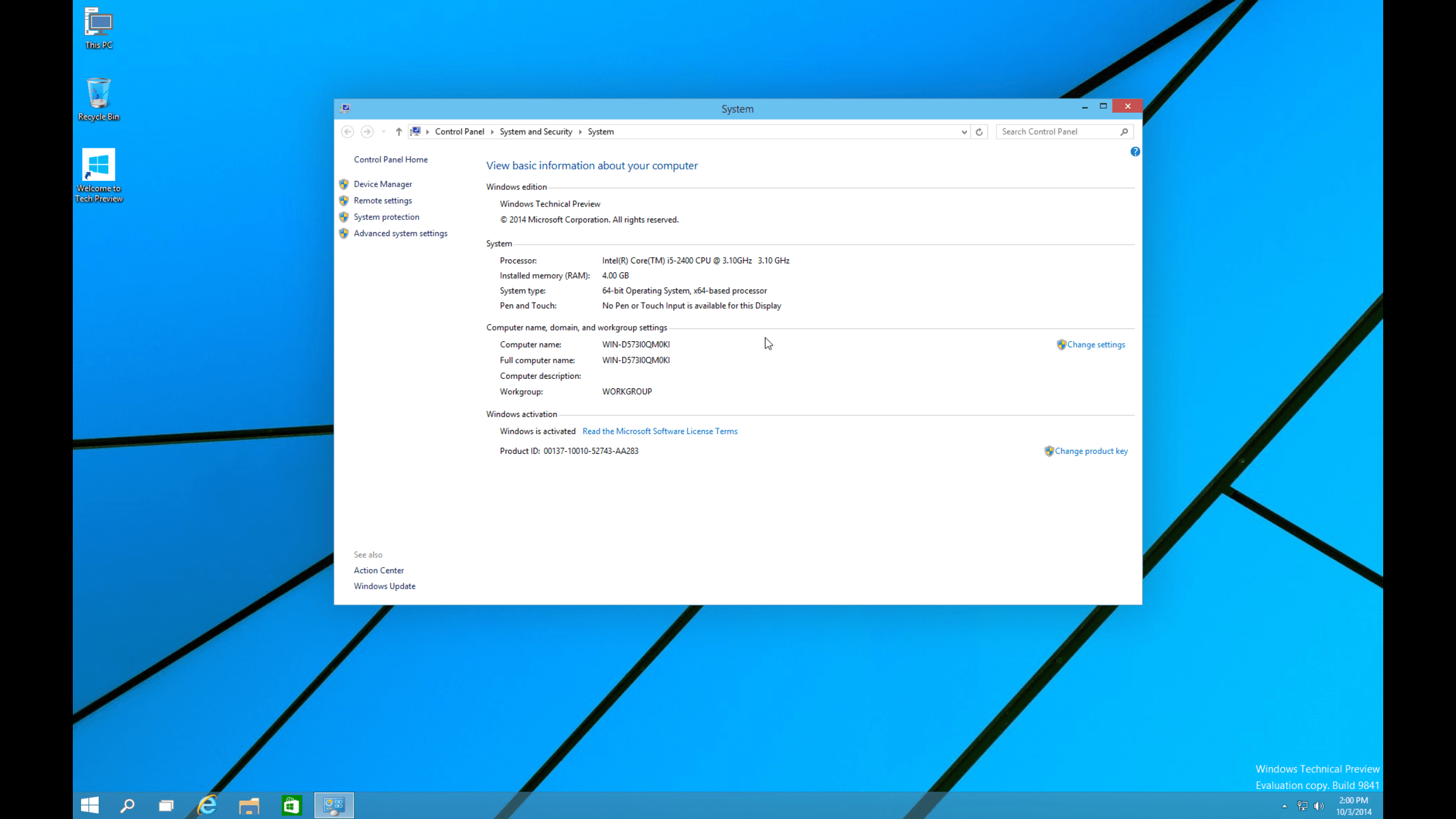
Task: Expand the chevron after System and Security
Action: tap(580, 132)
